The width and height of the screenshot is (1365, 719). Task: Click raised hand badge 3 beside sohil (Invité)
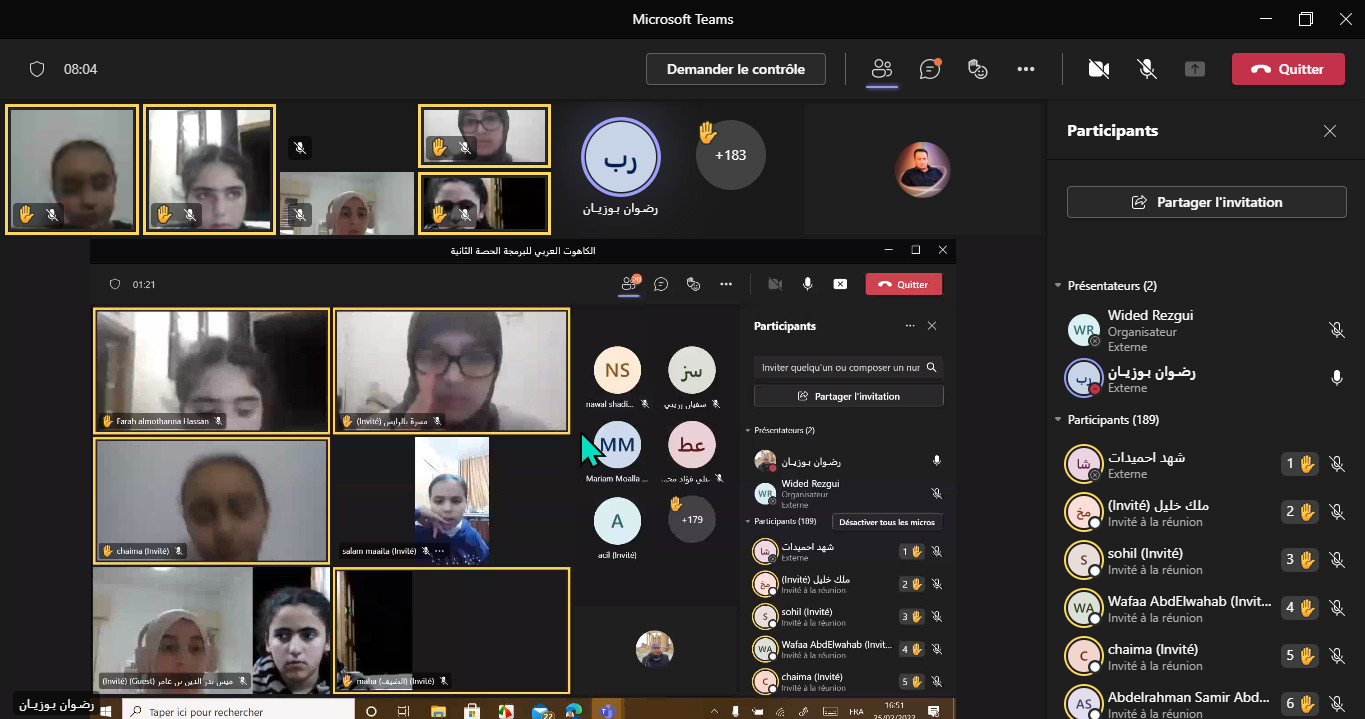[x=1301, y=559]
